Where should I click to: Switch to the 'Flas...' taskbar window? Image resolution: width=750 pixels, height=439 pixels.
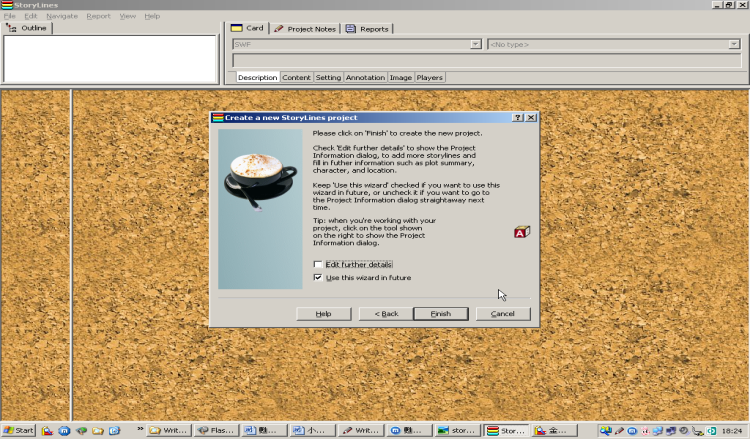coord(216,430)
